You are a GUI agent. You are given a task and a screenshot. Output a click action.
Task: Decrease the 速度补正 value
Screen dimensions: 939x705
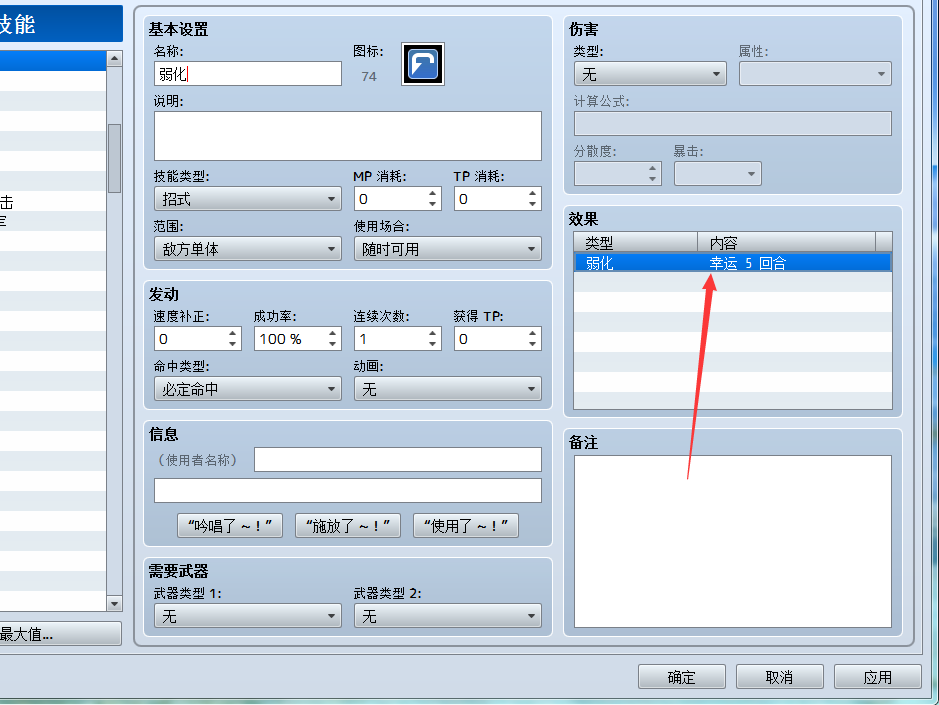click(x=232, y=344)
